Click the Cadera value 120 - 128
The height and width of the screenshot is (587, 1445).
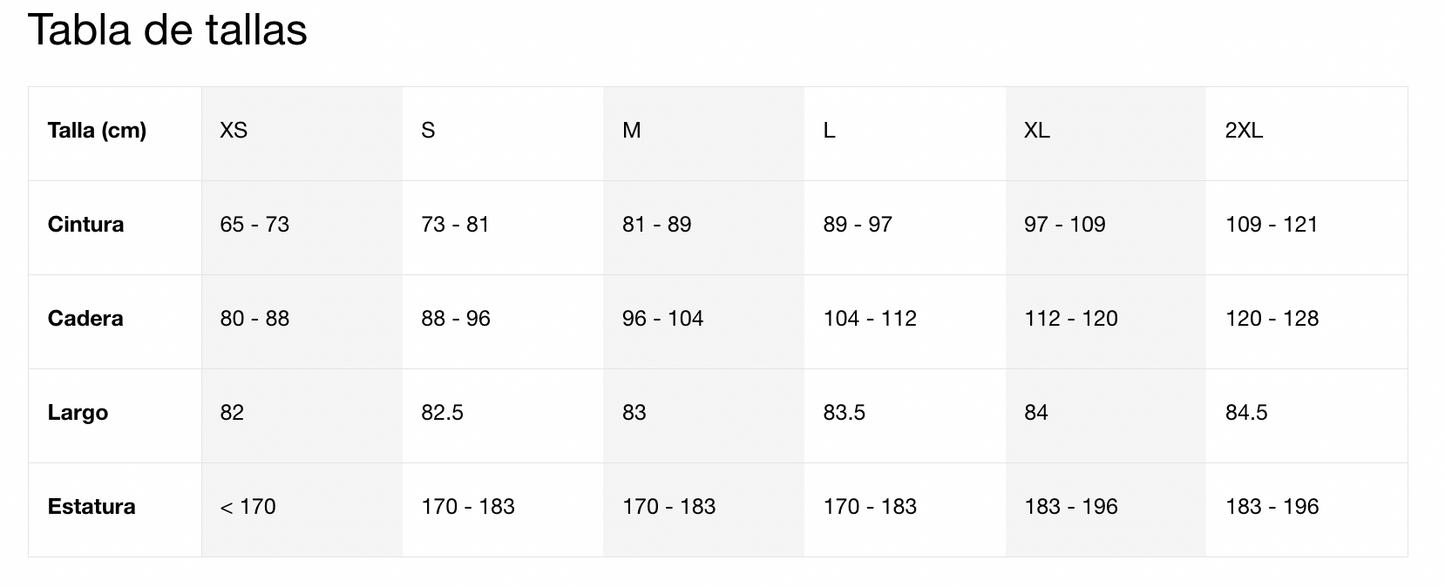pos(1272,318)
